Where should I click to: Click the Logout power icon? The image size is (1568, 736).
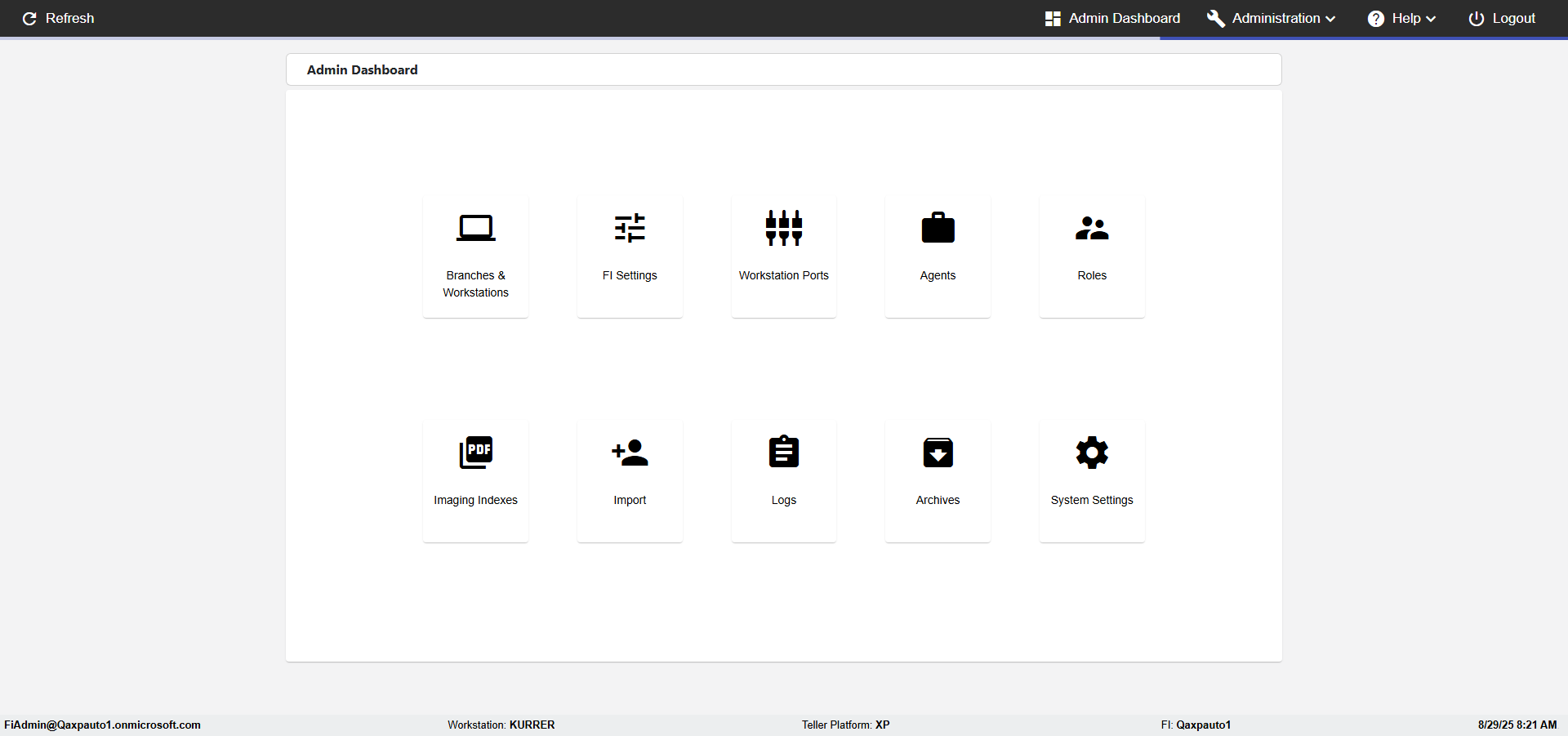(x=1477, y=19)
